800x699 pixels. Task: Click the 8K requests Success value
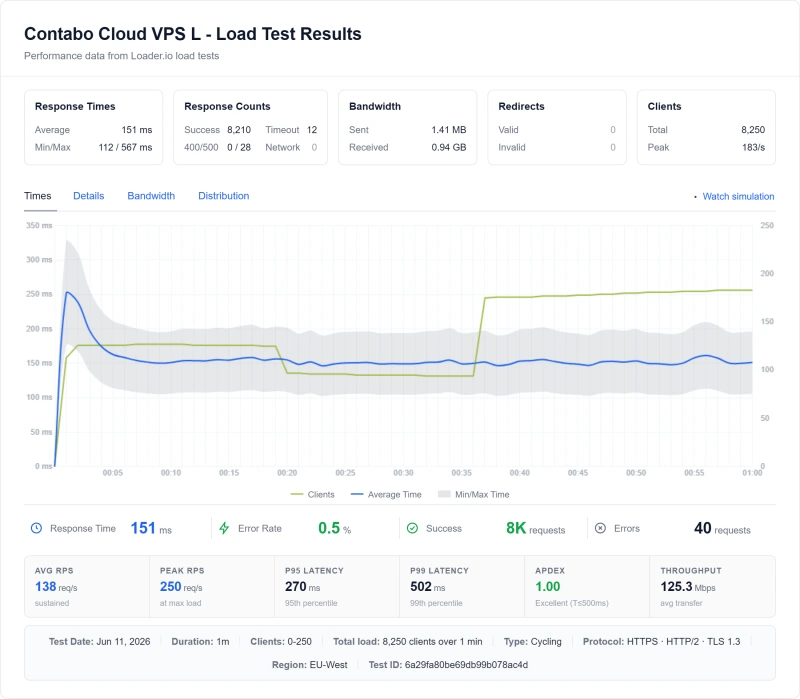click(535, 528)
